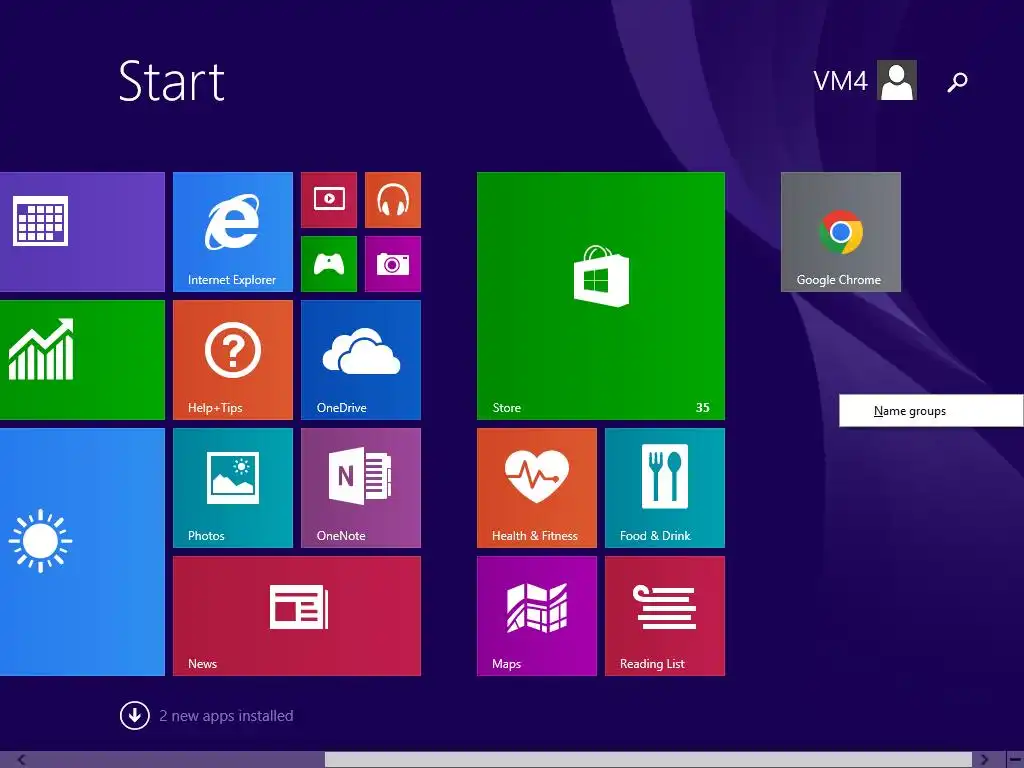This screenshot has width=1024, height=768.
Task: Click the horizontal scrollbar thumb
Action: tap(648, 760)
